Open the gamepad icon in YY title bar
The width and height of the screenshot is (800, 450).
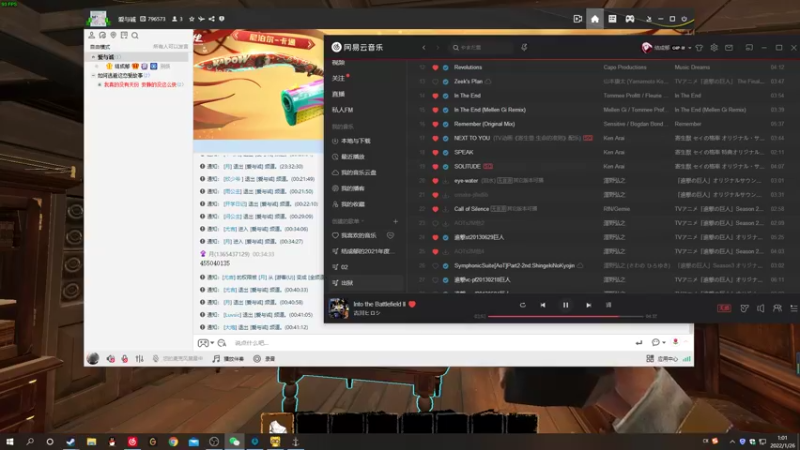pos(630,19)
